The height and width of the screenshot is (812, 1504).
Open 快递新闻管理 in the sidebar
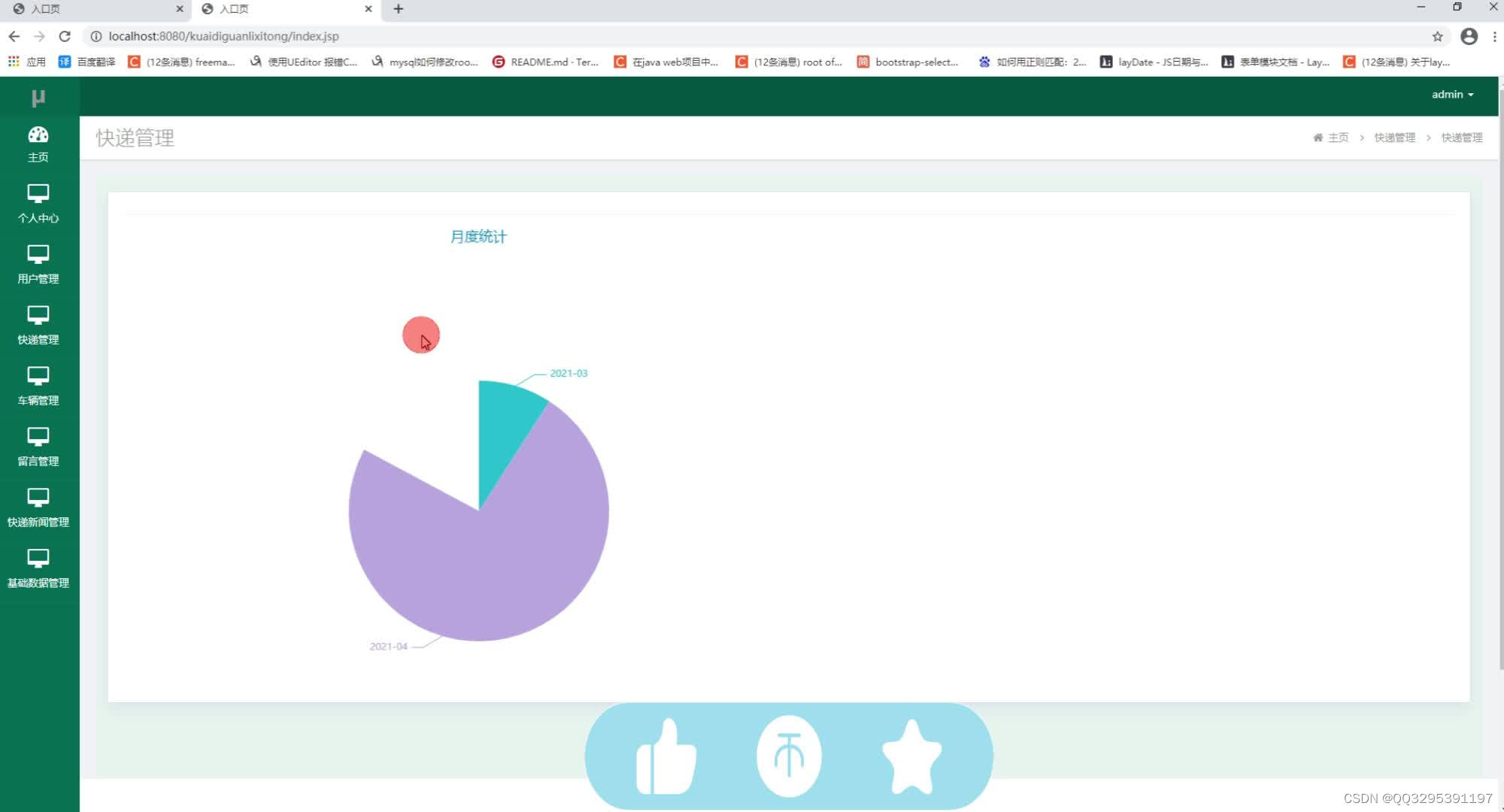tap(38, 509)
